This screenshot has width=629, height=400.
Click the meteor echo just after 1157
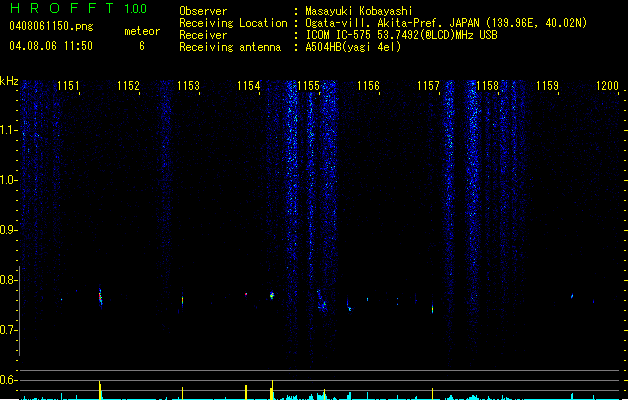pyautogui.click(x=432, y=309)
